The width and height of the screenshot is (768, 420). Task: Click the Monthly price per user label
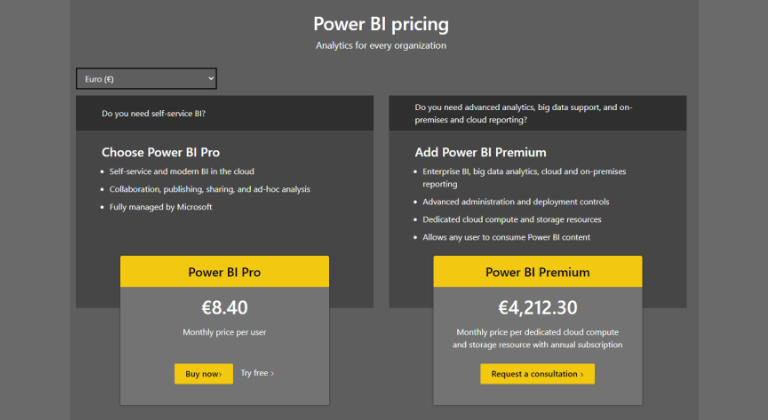click(224, 332)
